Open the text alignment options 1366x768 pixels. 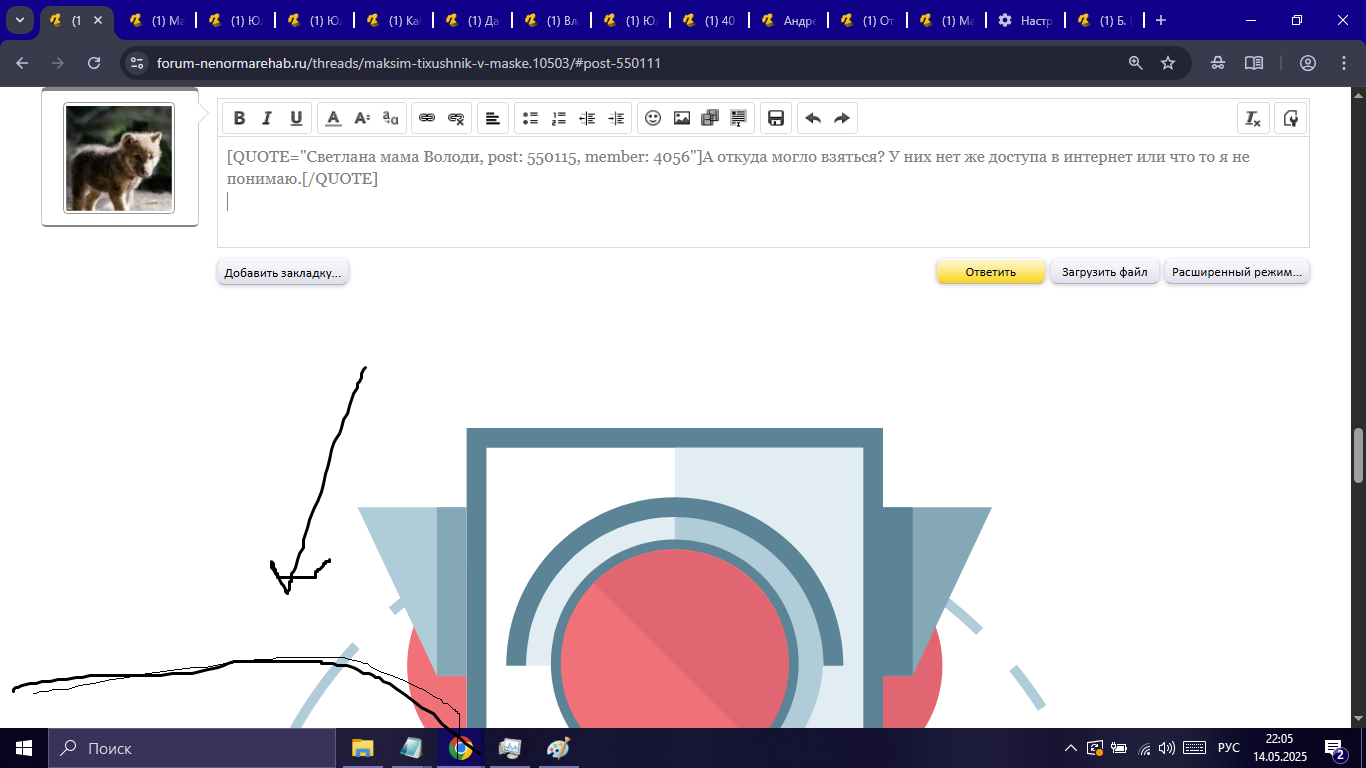click(493, 118)
